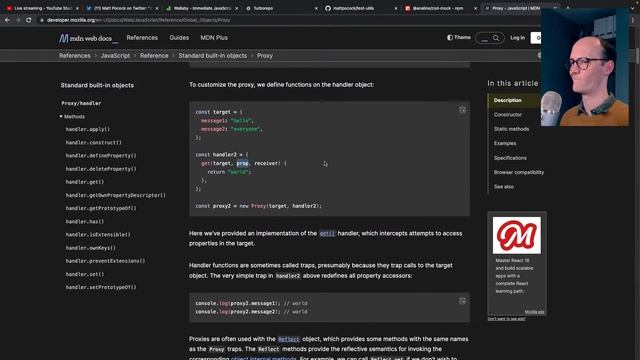Collapse the Methods section in sidebar

point(72,117)
